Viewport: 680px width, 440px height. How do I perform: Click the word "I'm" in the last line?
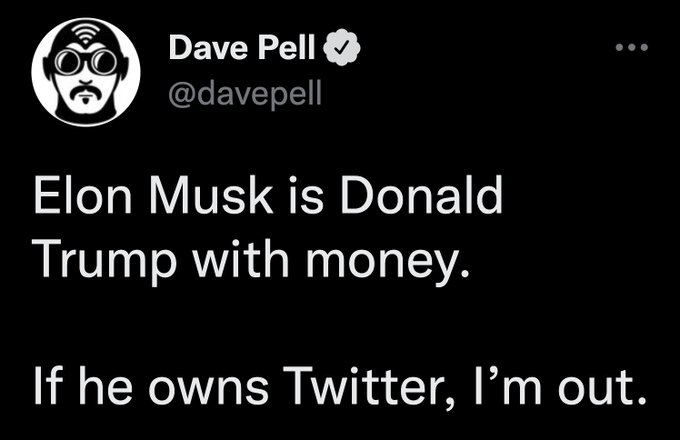click(x=493, y=384)
